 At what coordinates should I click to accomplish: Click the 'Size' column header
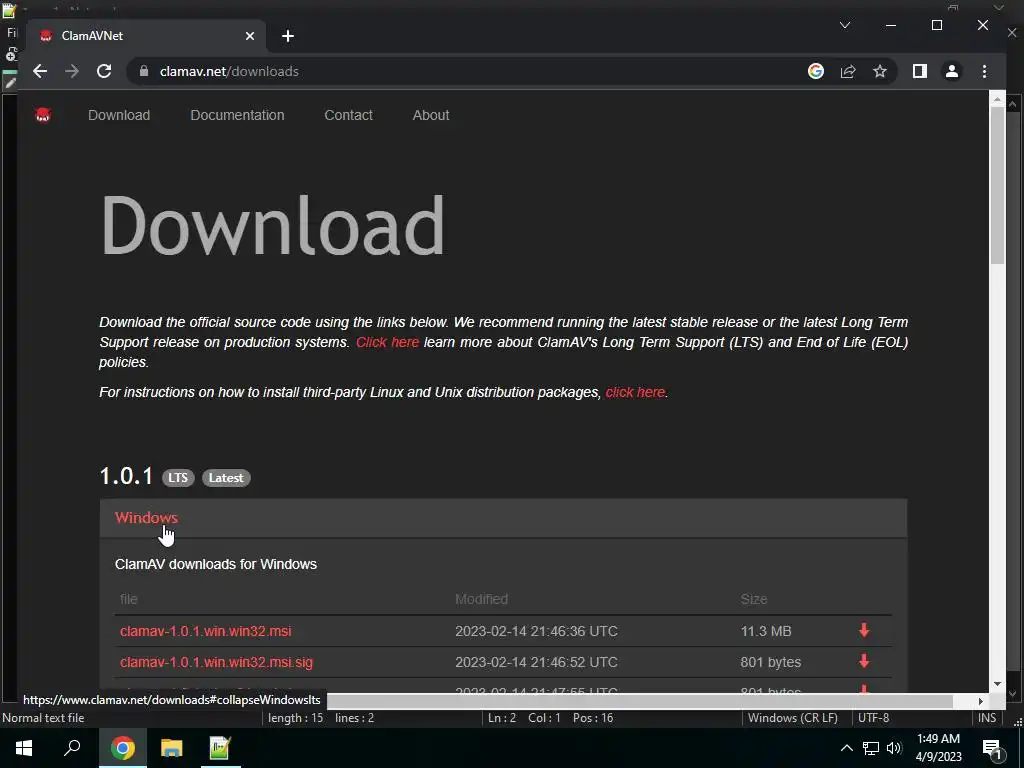[754, 599]
